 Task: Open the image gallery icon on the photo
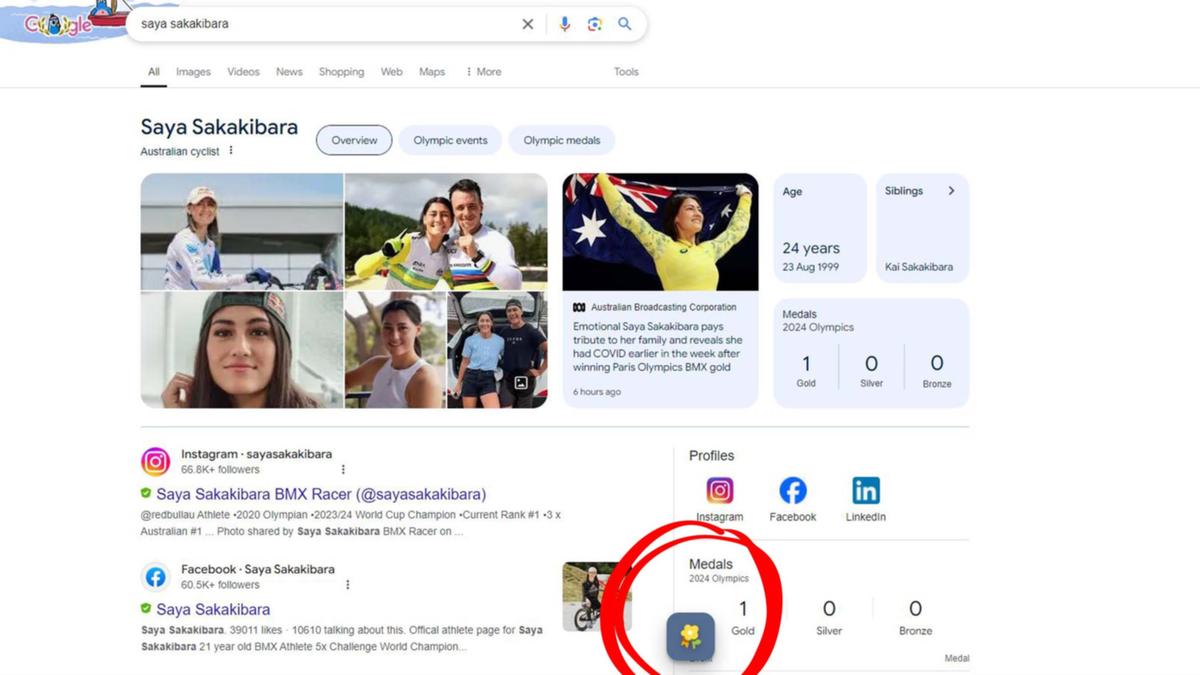(x=521, y=383)
